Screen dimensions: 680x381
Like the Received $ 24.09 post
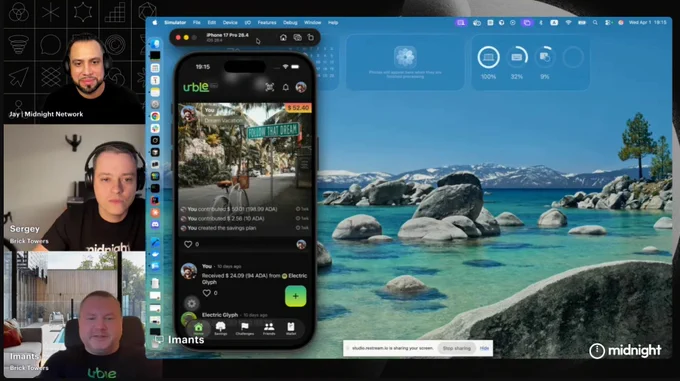206,293
